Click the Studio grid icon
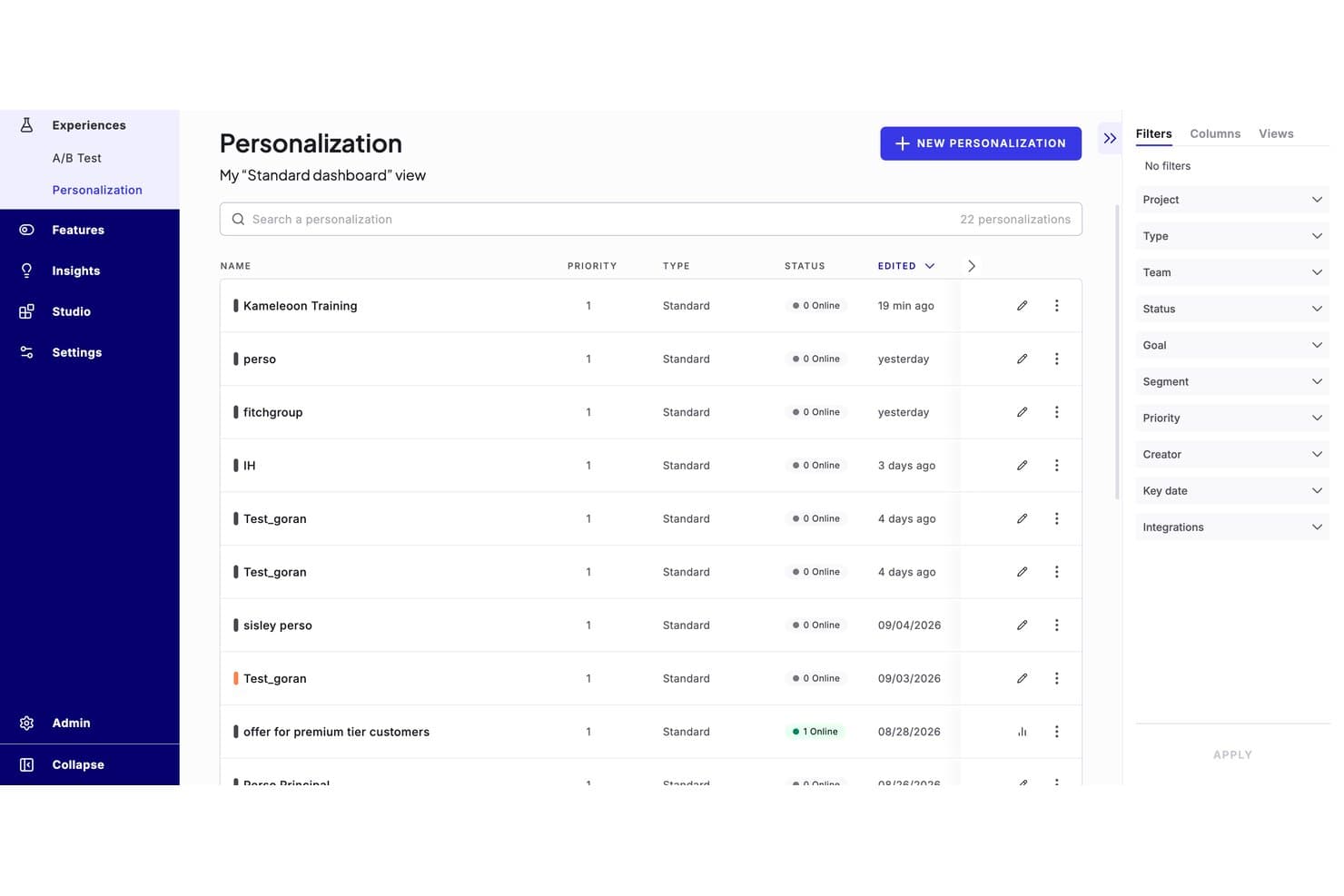Screen dimensions: 1344x896 26,311
